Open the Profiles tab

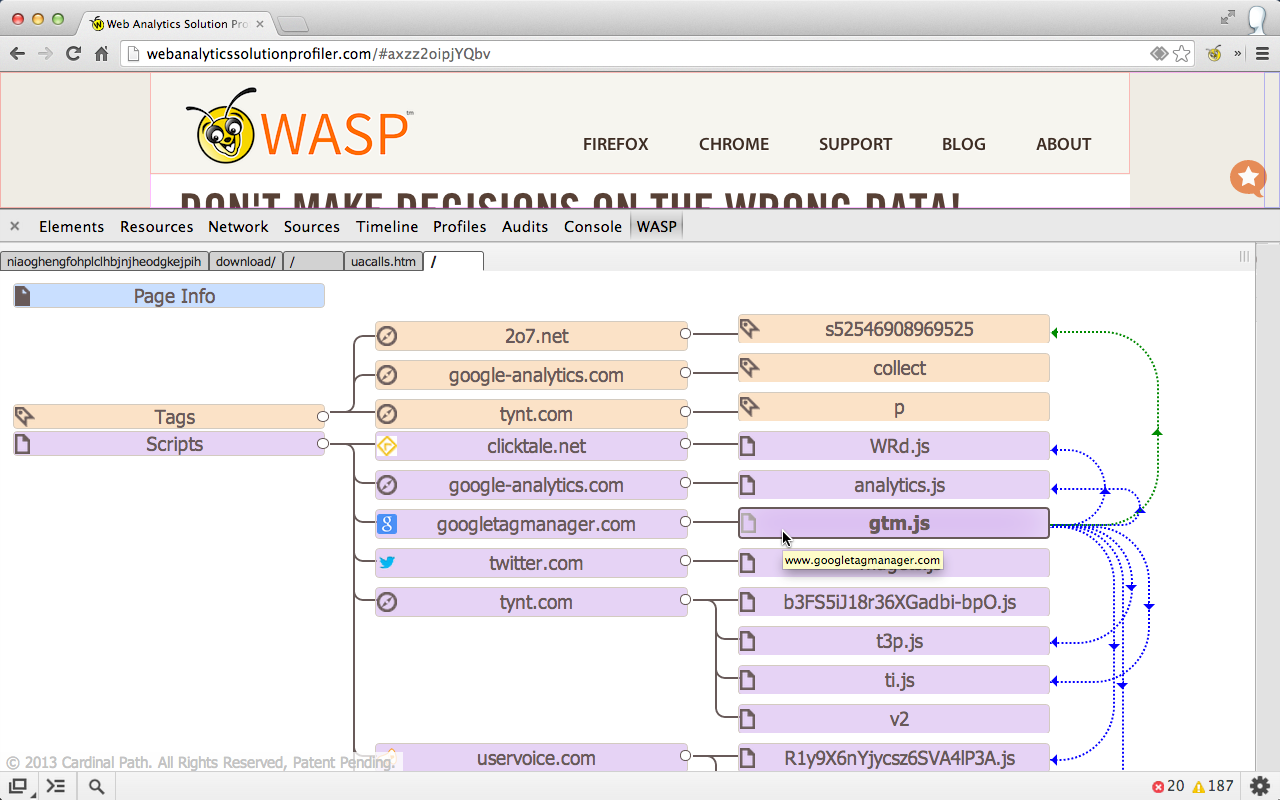[x=460, y=226]
